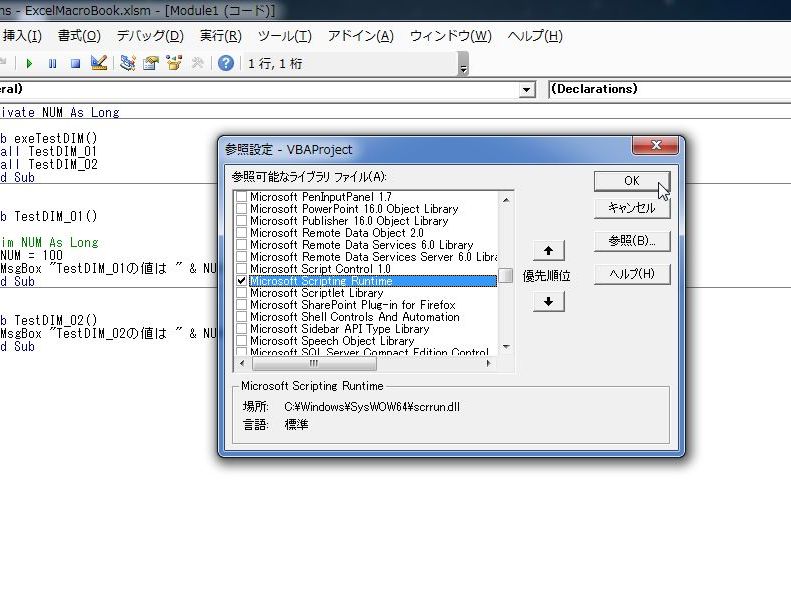Check Microsoft Script Control 1.0 checkbox
The height and width of the screenshot is (594, 791).
[x=241, y=269]
